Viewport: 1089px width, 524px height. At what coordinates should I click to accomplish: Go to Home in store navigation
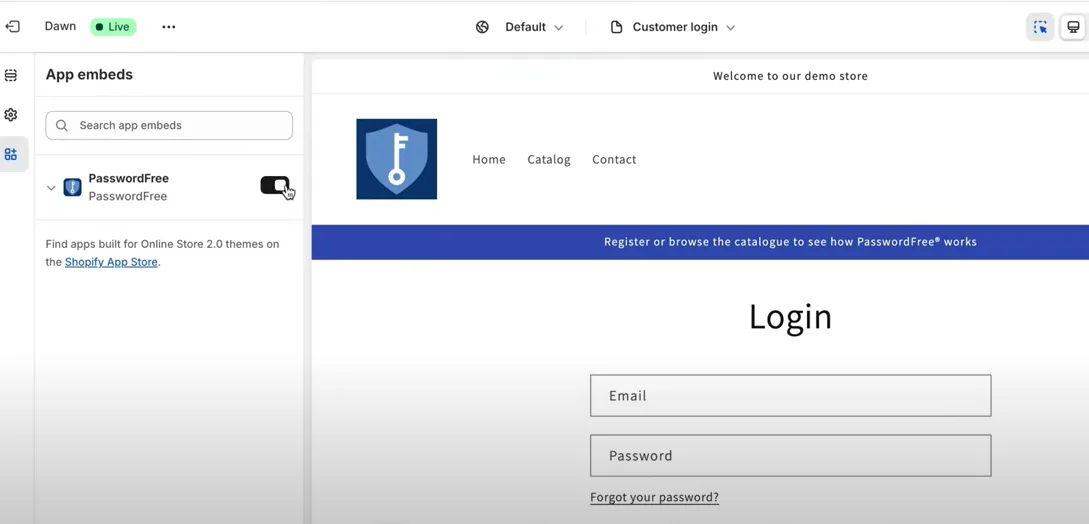pyautogui.click(x=489, y=159)
